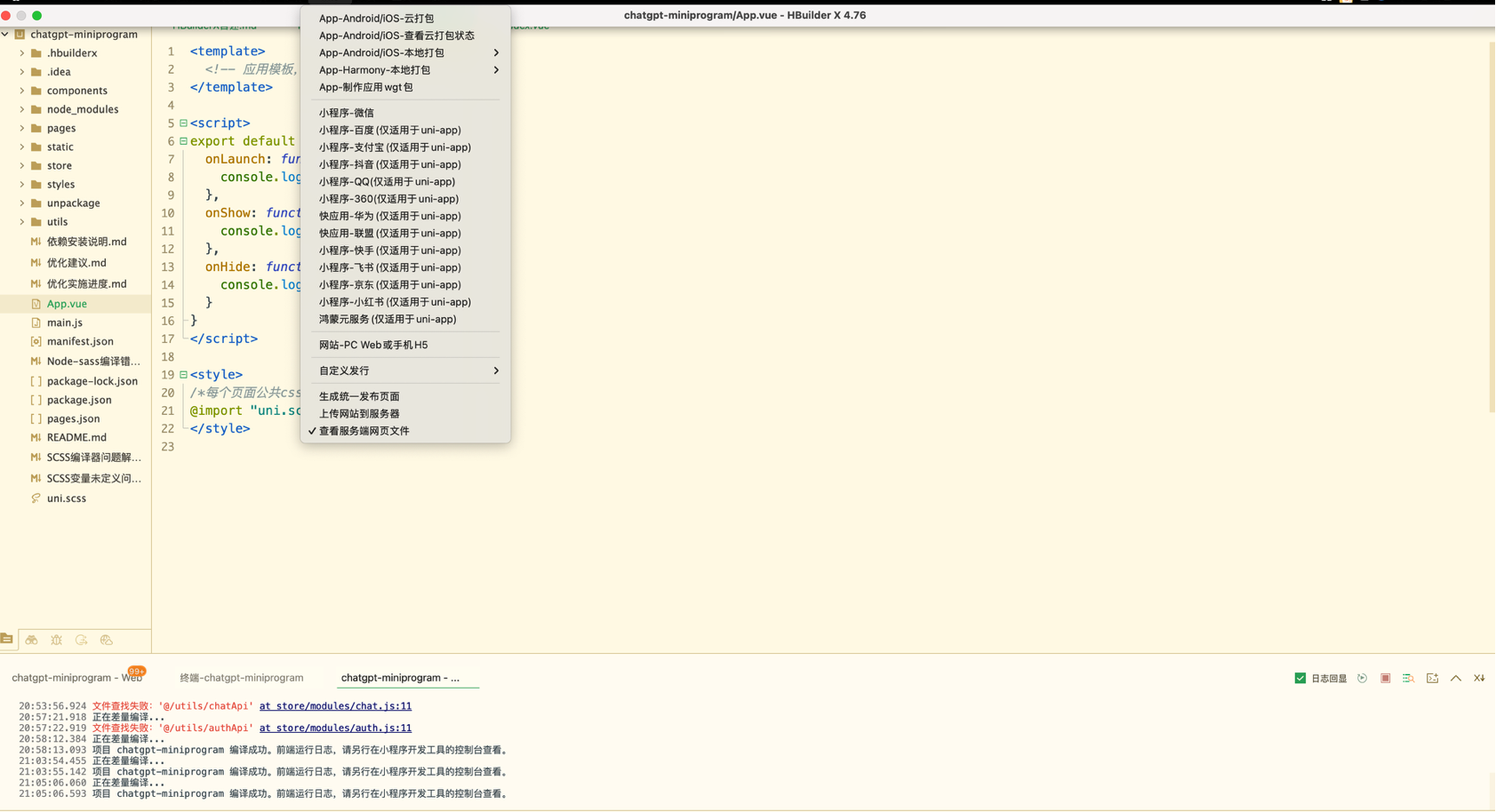The width and height of the screenshot is (1504, 812).
Task: Click the manifest.json file icon
Action: [36, 342]
